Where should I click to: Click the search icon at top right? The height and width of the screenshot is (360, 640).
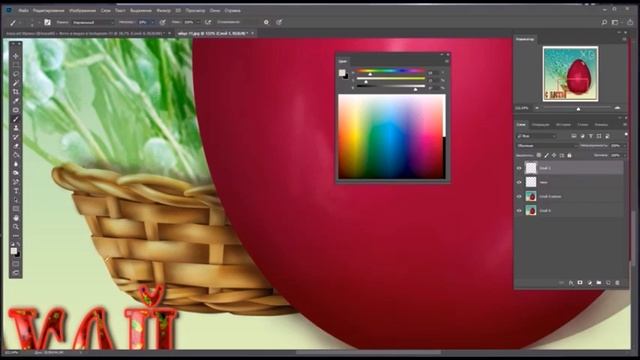(x=604, y=22)
